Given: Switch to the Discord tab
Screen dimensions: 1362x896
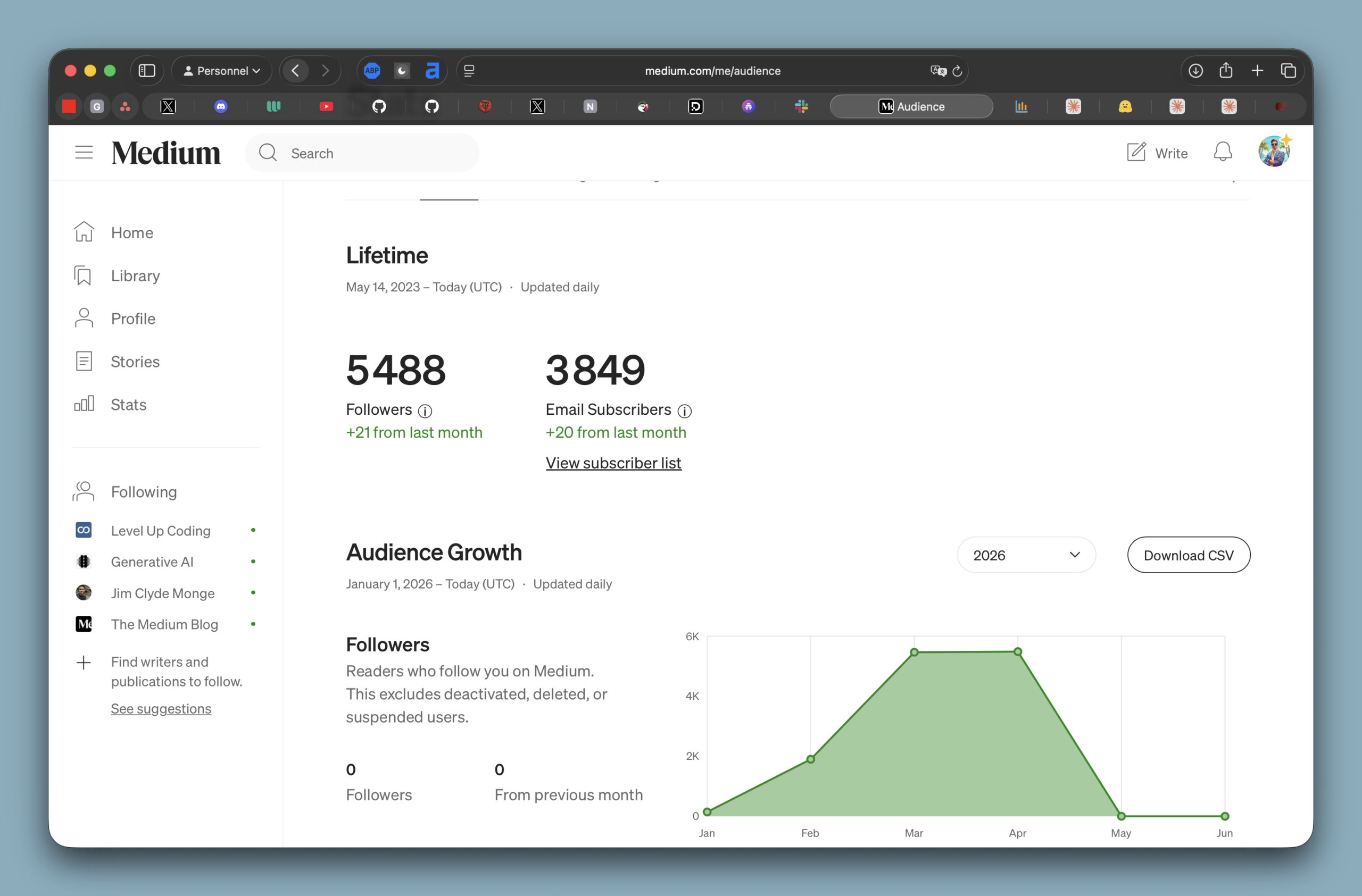Looking at the screenshot, I should 221,106.
